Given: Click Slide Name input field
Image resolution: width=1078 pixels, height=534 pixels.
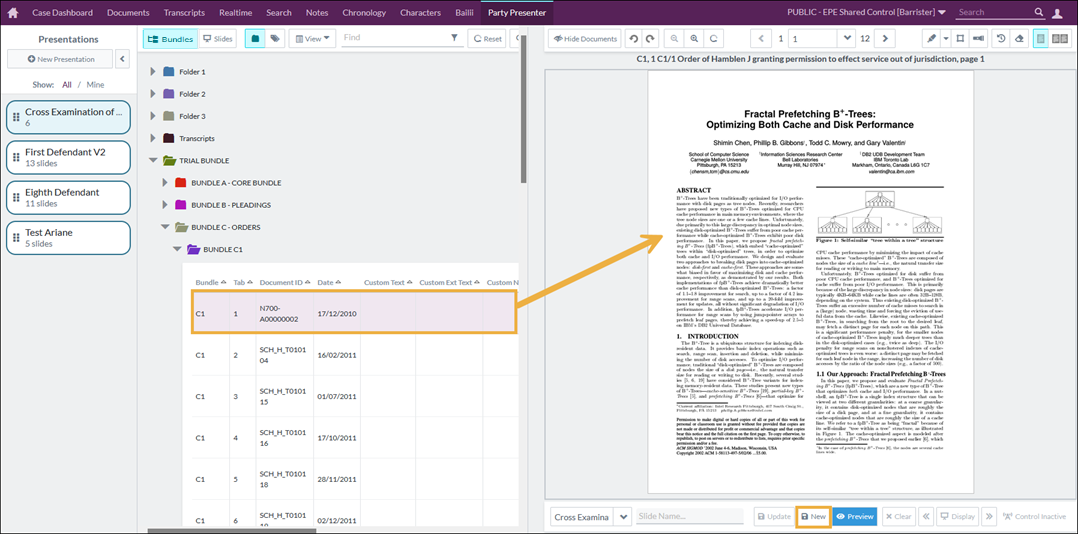Looking at the screenshot, I should [690, 517].
